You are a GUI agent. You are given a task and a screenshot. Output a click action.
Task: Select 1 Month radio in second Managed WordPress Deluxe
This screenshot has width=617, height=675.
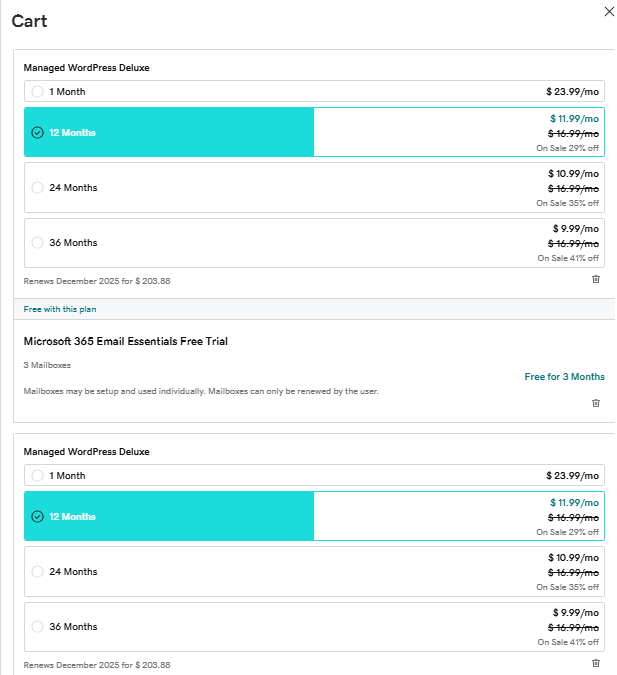point(37,476)
